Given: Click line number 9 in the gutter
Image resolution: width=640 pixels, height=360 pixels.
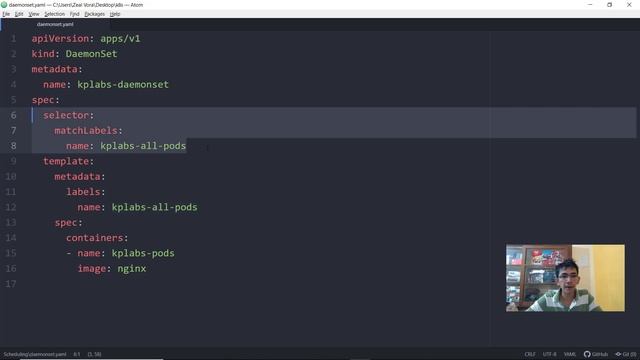Looking at the screenshot, I should point(13,161).
